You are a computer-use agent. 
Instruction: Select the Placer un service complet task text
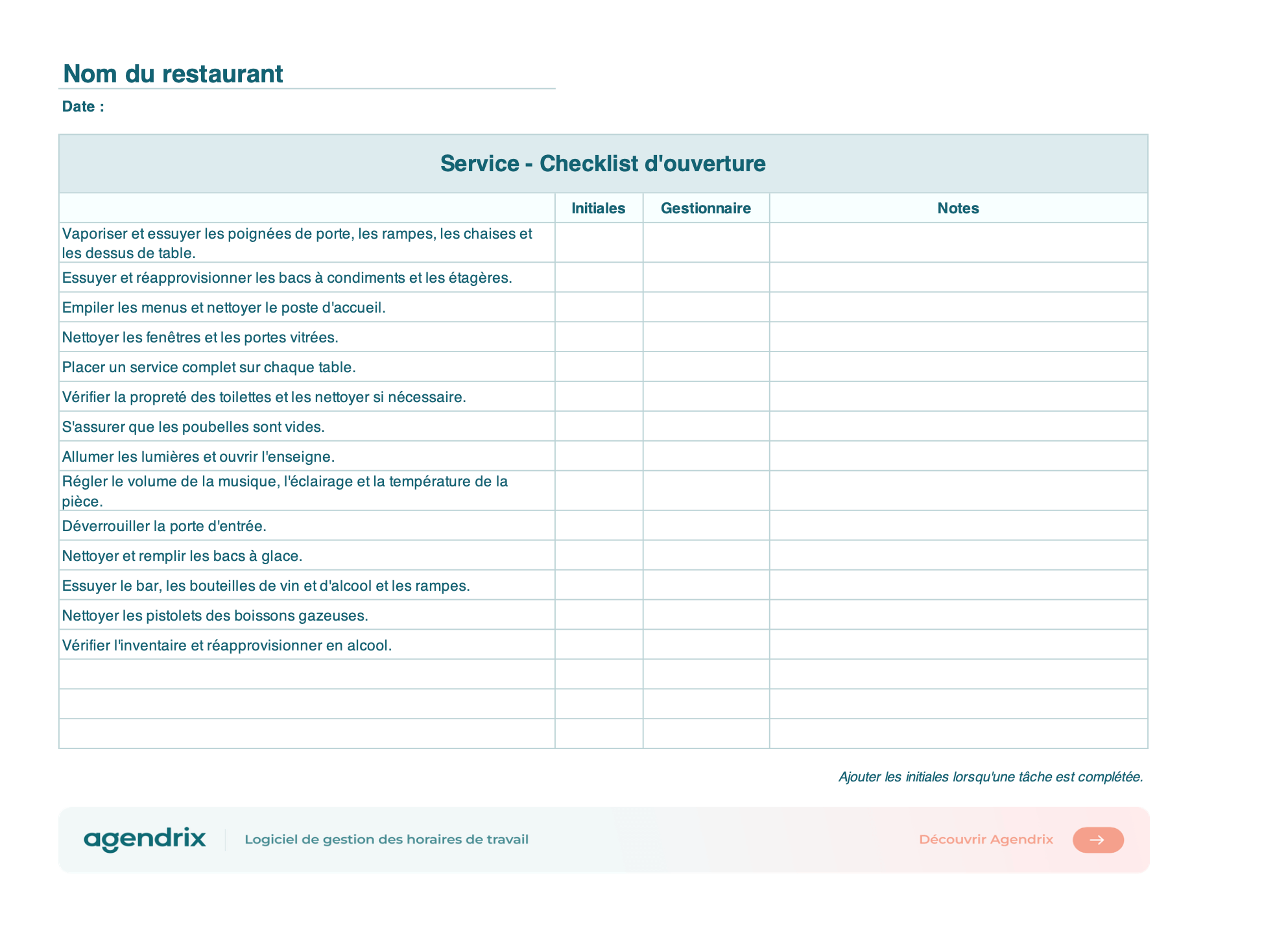click(209, 367)
